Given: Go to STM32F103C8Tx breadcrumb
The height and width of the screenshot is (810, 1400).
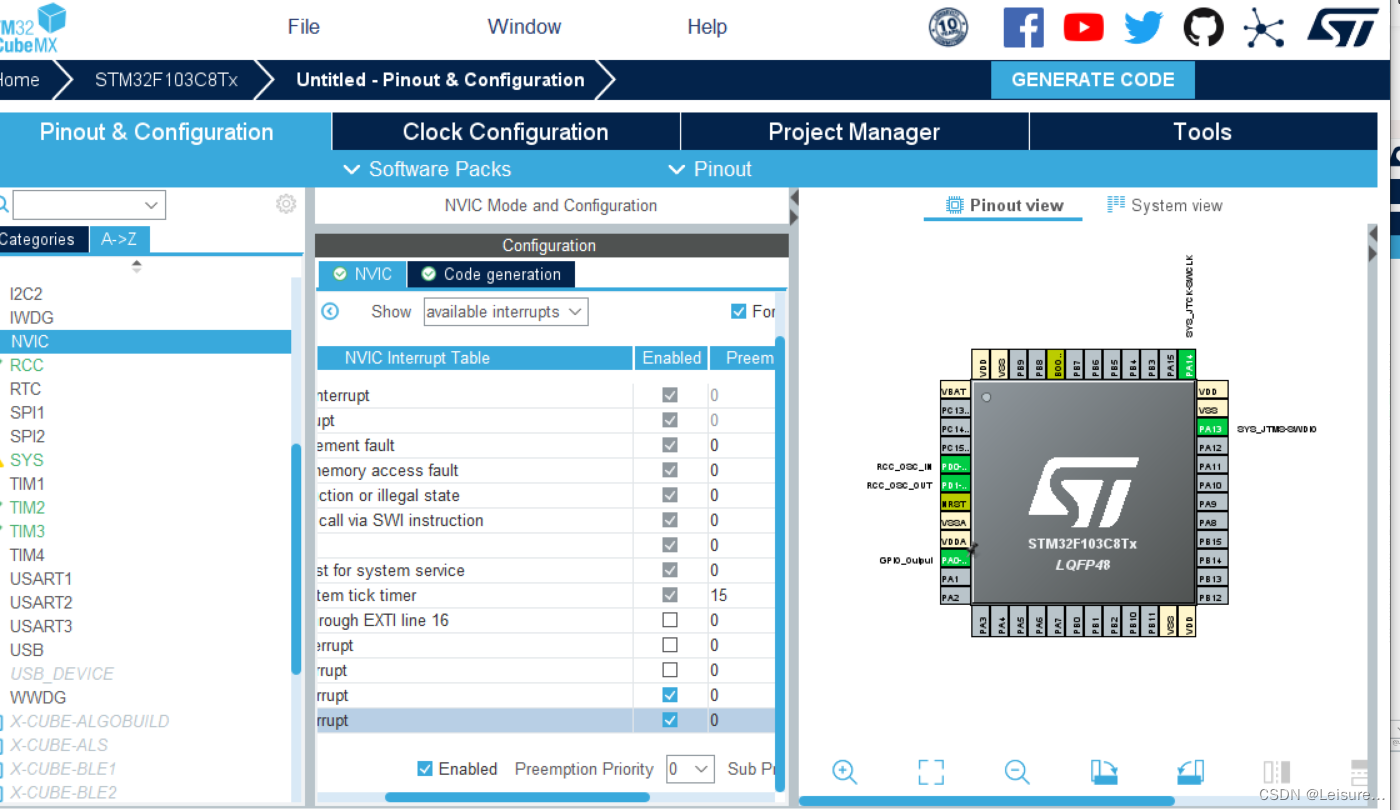Looking at the screenshot, I should [166, 80].
